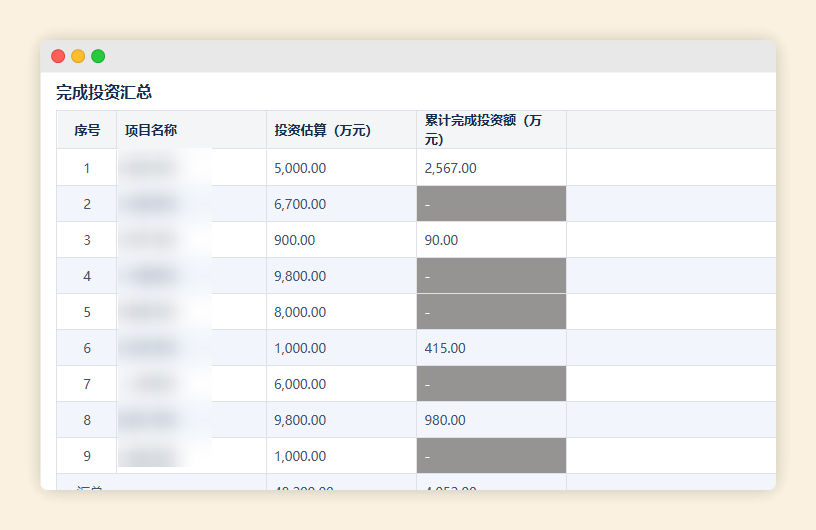816x530 pixels.
Task: Select the 900.00 investment estimate cell
Action: point(295,240)
